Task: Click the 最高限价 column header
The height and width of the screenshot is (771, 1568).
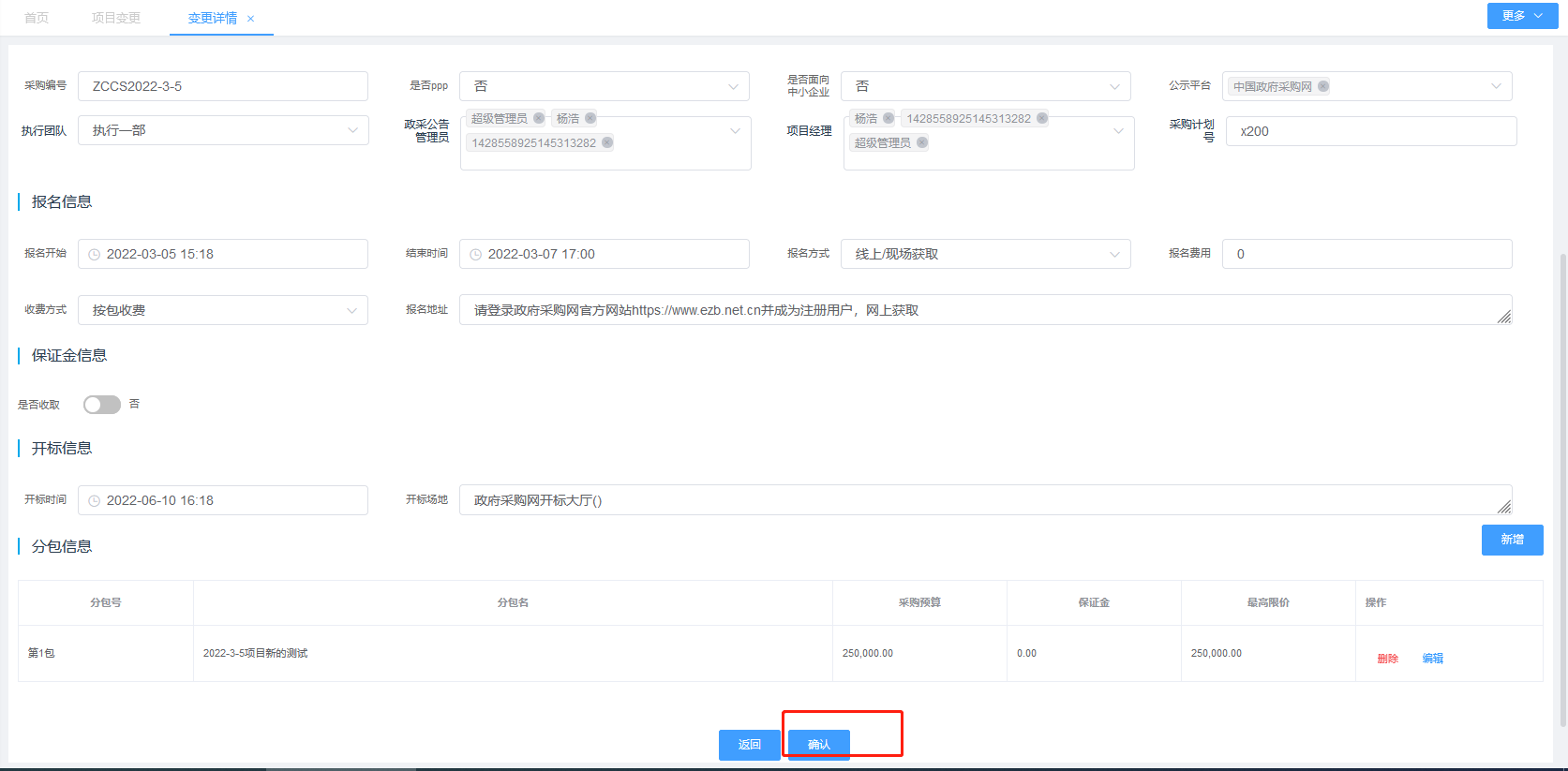Action: point(1268,602)
